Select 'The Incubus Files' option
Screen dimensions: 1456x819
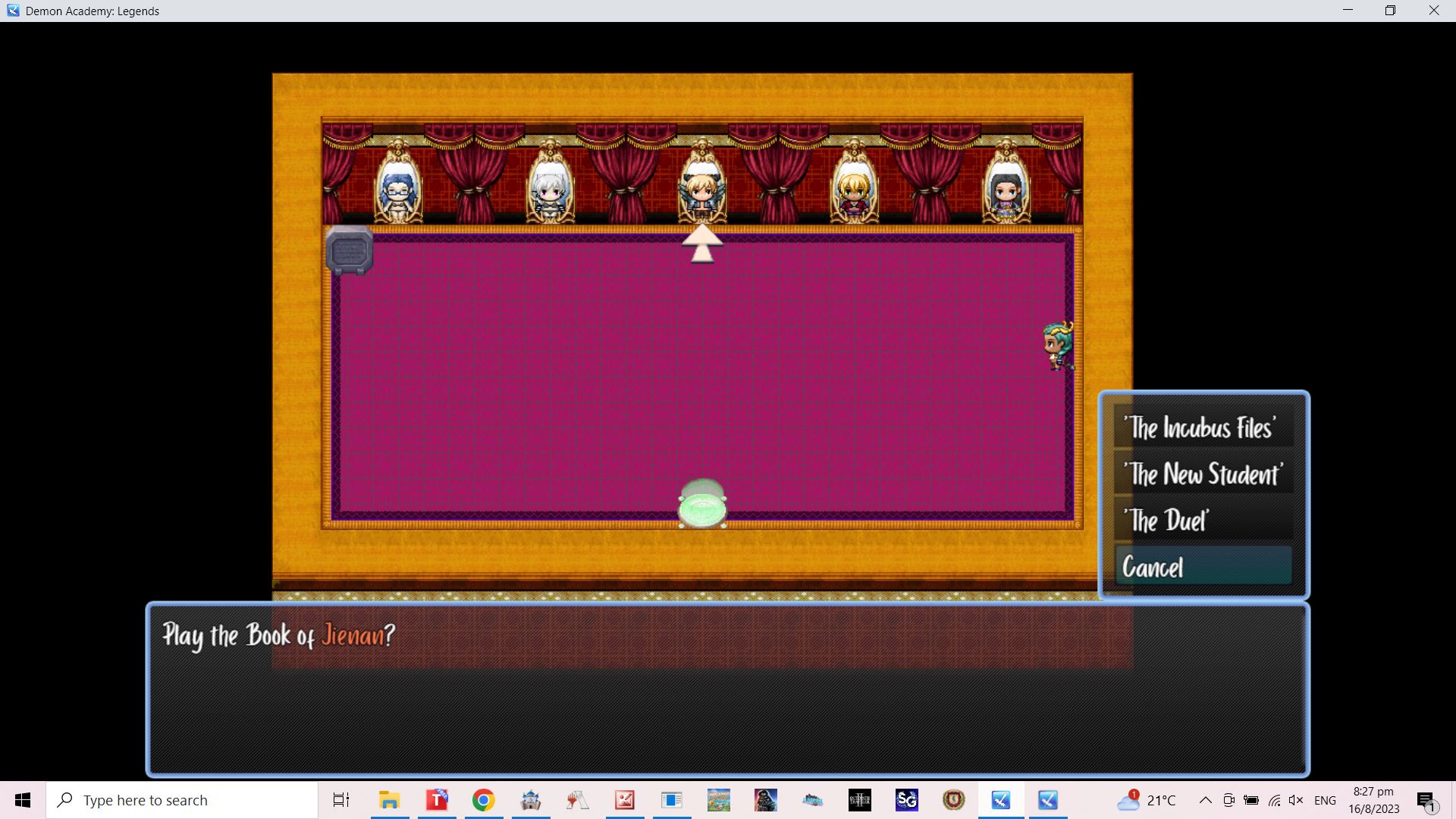(1203, 428)
